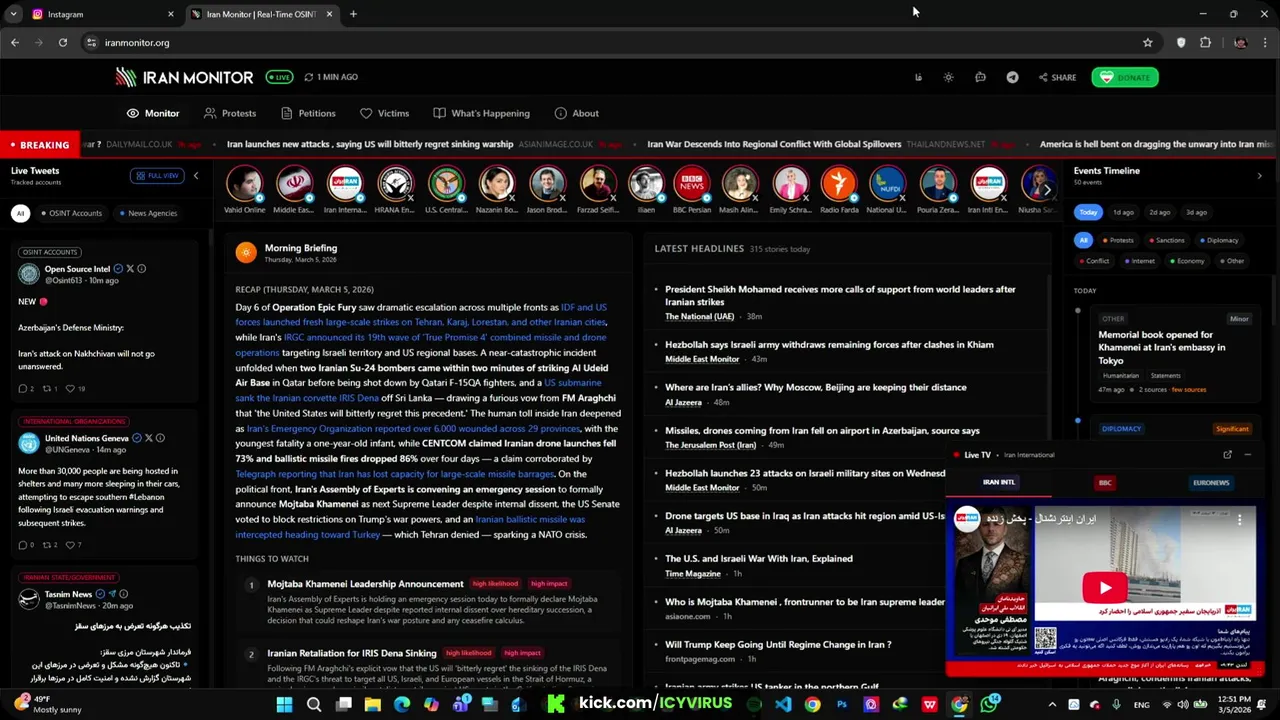Toggle the light/dark theme sun icon

(x=948, y=77)
